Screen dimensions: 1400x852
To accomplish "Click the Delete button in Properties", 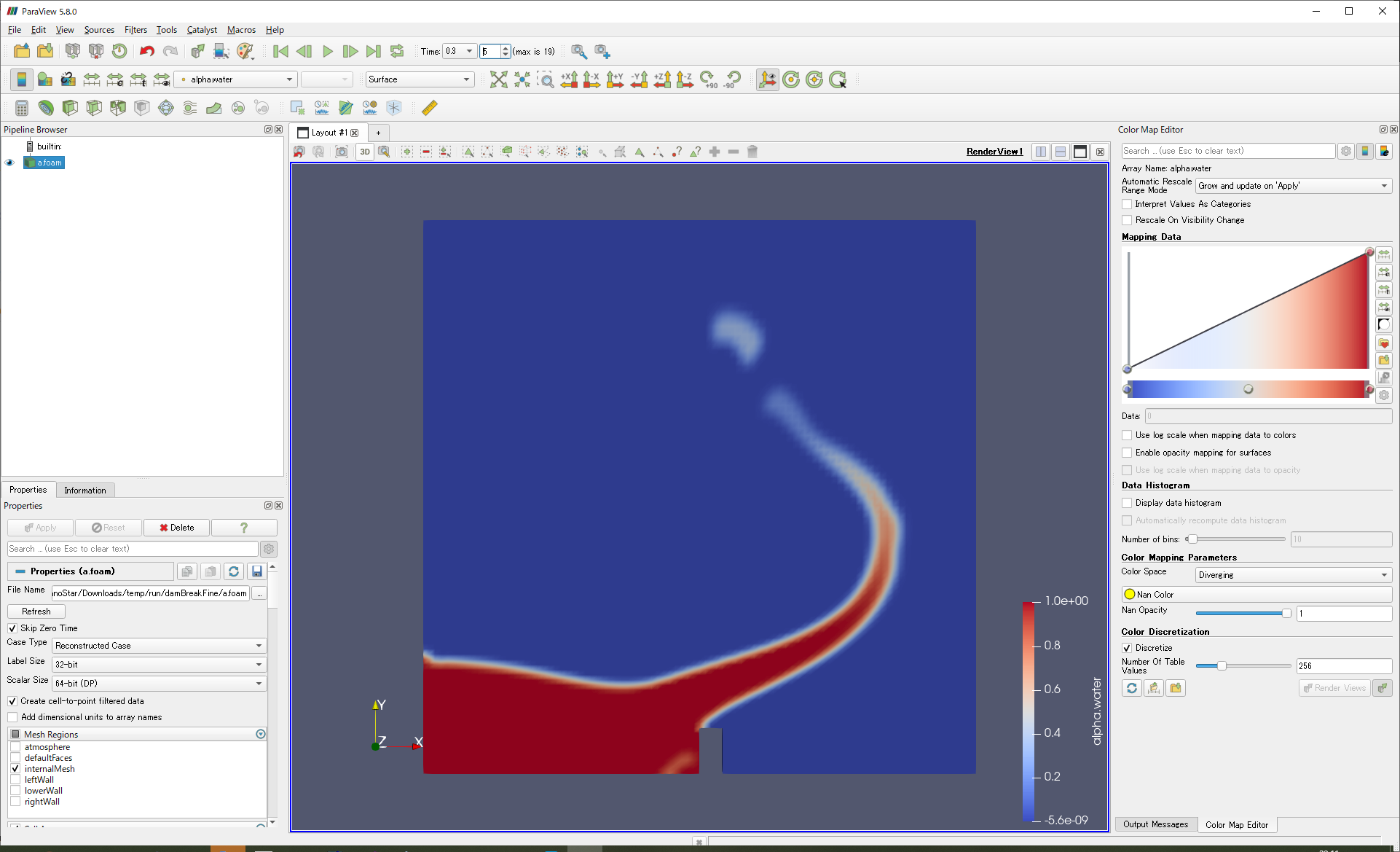I will click(x=176, y=528).
